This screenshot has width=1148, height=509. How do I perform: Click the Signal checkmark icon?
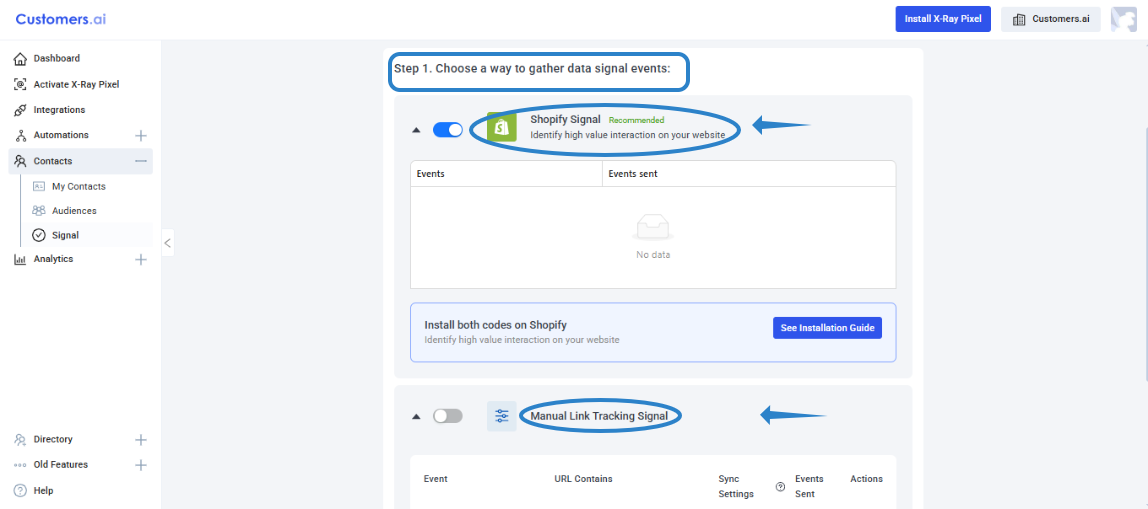(x=40, y=235)
